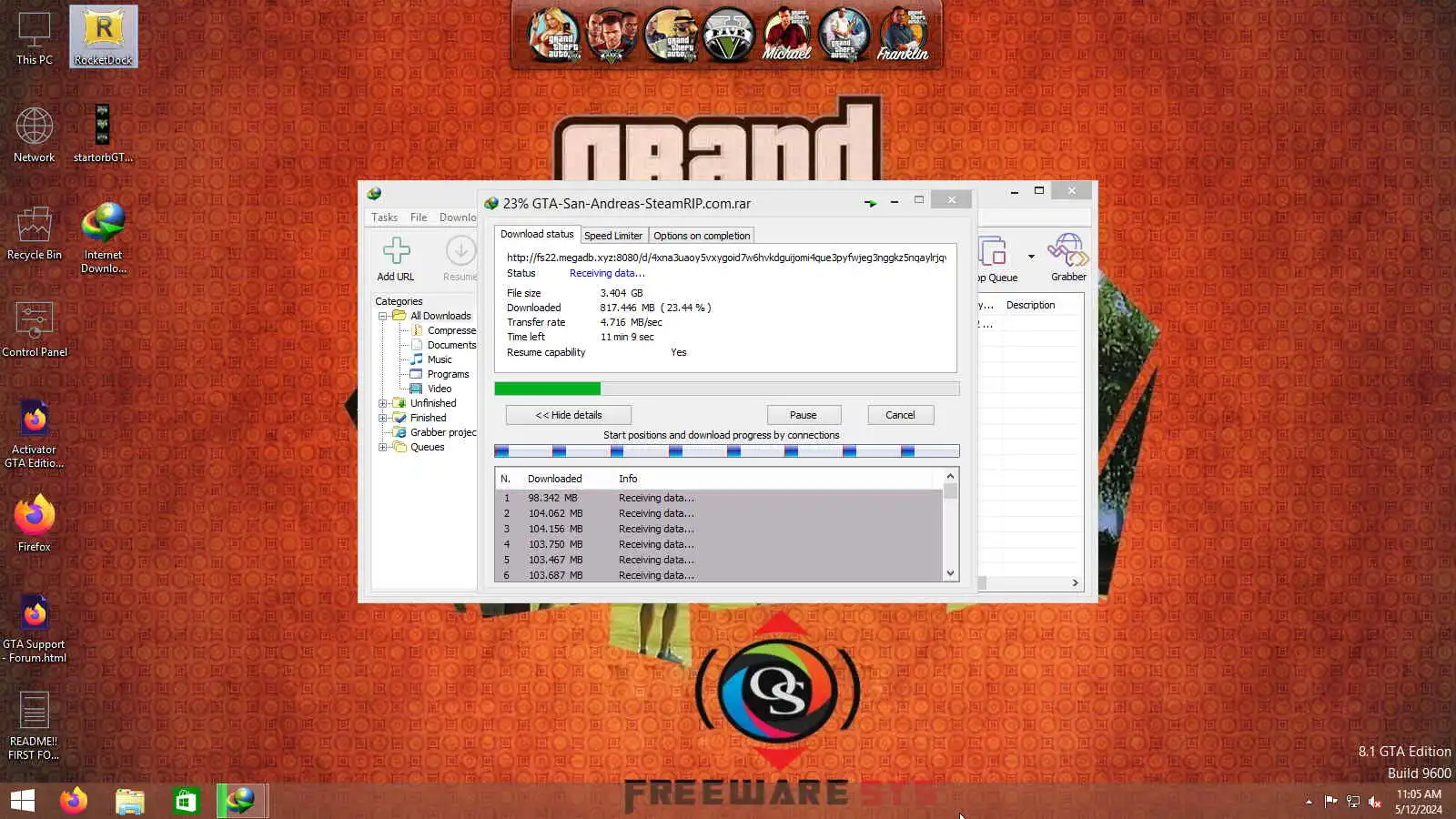Click the connections list scroll down arrow

(x=950, y=573)
